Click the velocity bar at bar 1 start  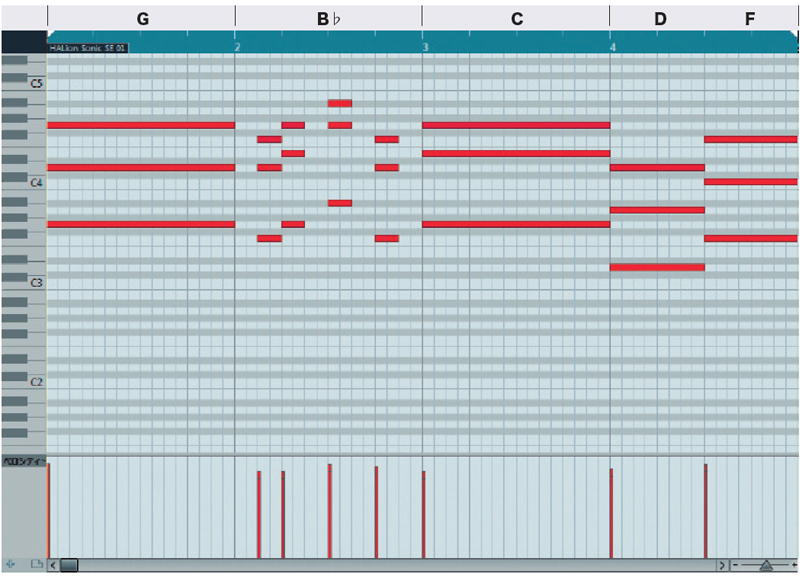point(48,511)
